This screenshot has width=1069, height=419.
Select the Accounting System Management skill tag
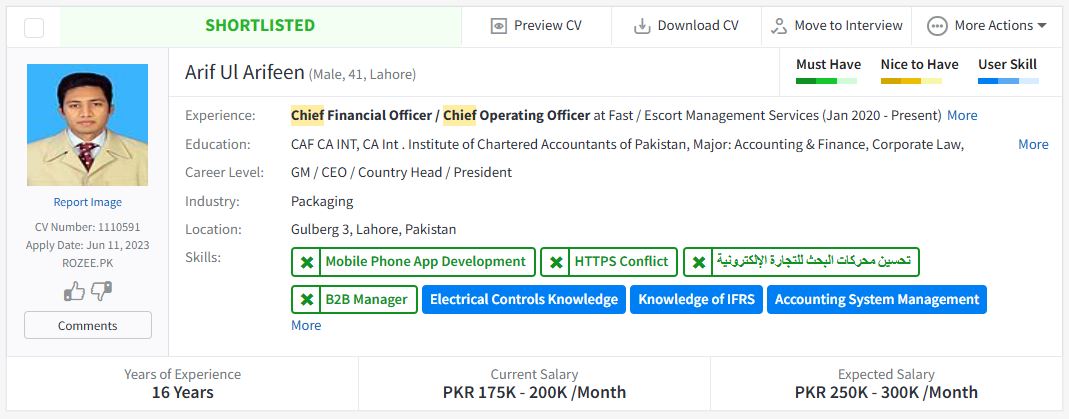click(877, 299)
